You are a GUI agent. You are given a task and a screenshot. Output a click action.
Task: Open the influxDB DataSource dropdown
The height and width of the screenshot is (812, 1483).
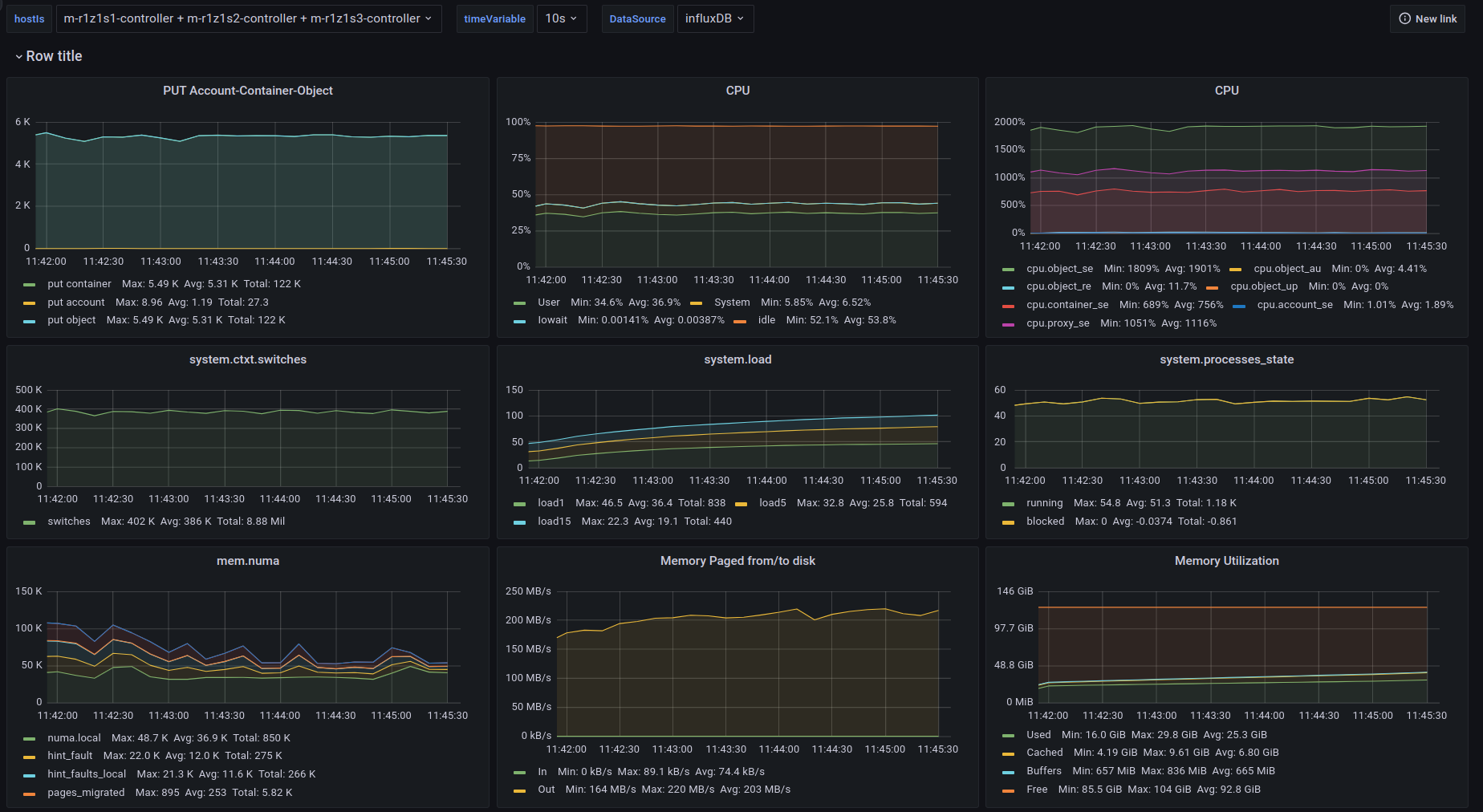tap(714, 18)
